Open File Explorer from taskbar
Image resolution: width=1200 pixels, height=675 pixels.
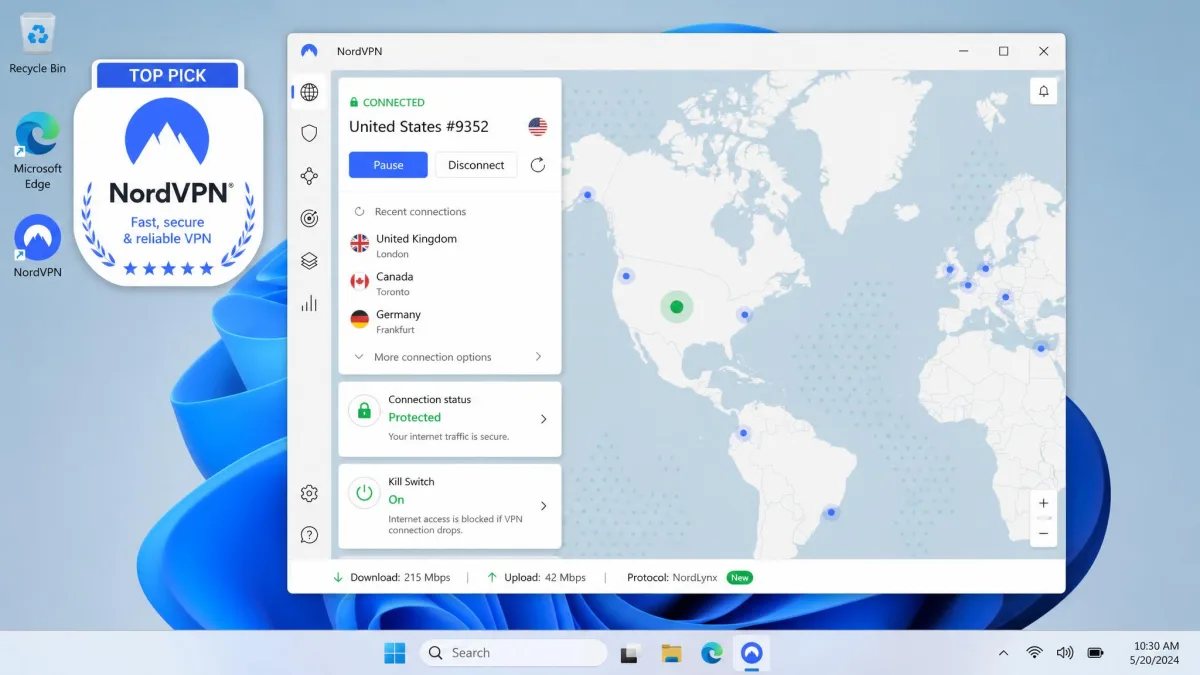pyautogui.click(x=671, y=653)
